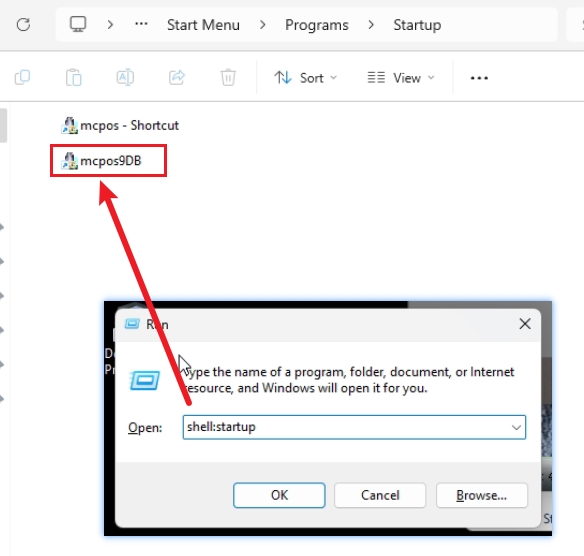The width and height of the screenshot is (584, 556).
Task: Click the This PC monitor icon
Action: 78,24
